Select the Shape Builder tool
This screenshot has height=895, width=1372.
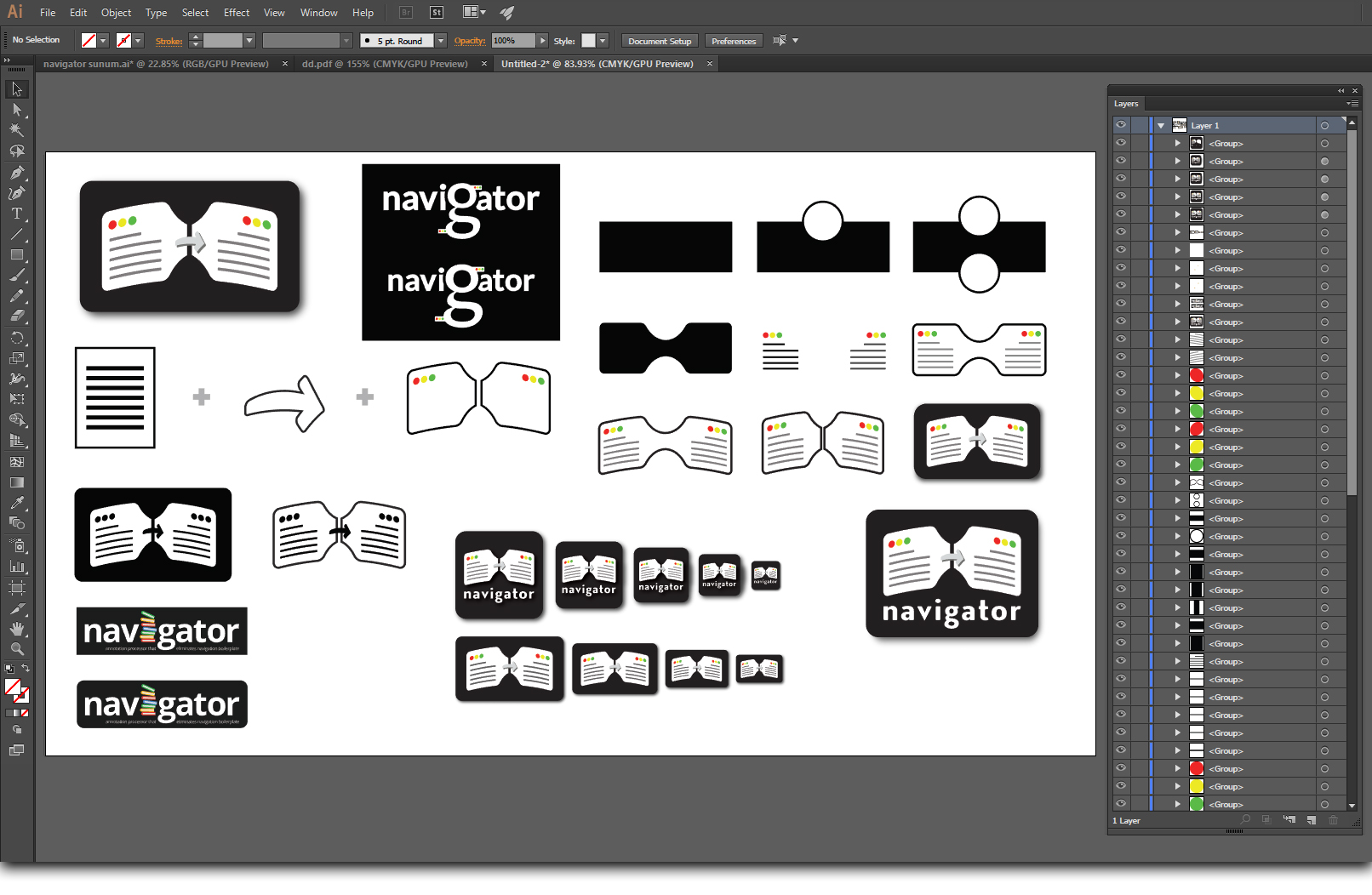pos(17,420)
